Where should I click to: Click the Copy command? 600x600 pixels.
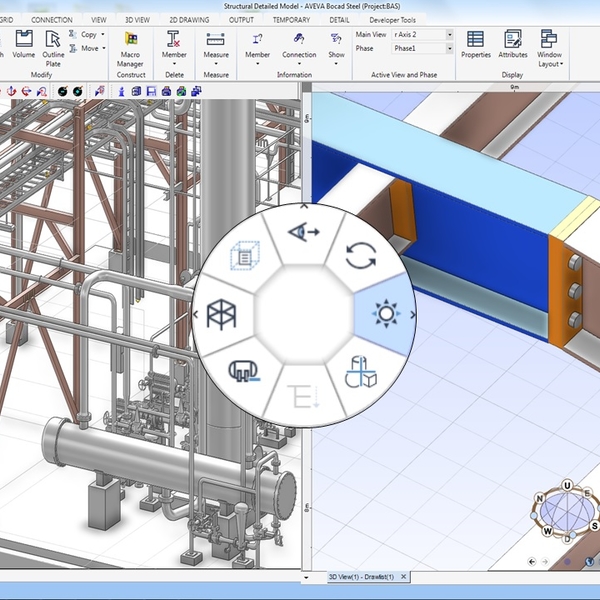click(88, 34)
